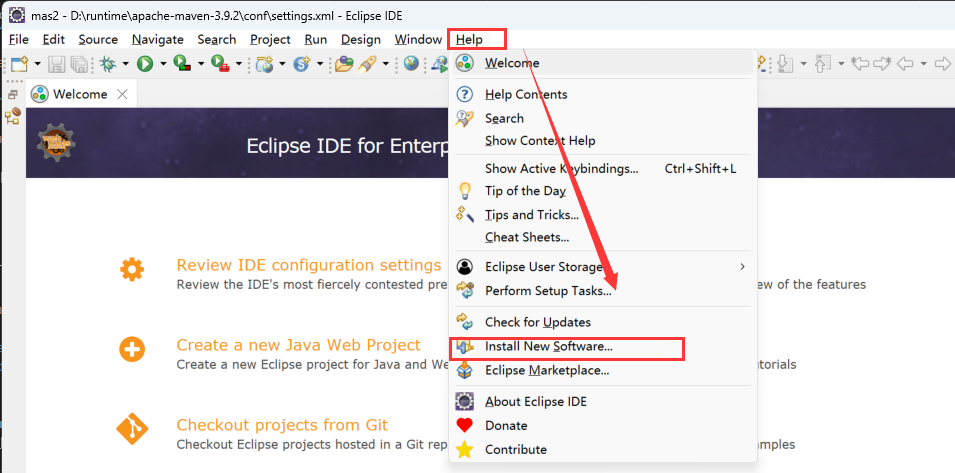This screenshot has width=955, height=473.
Task: Open the Back history dropdown arrow
Action: coord(924,63)
